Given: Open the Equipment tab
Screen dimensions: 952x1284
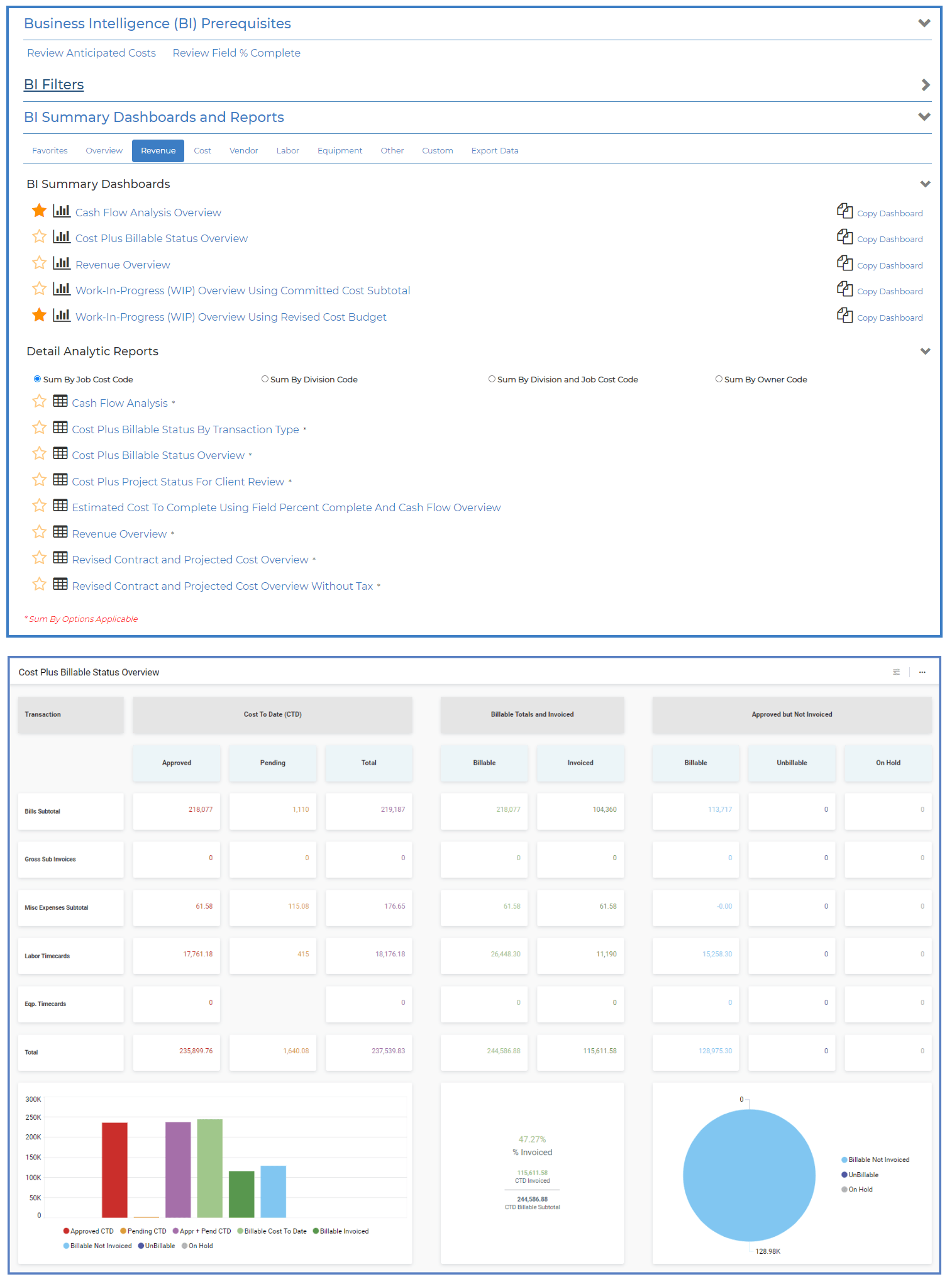Looking at the screenshot, I should pos(340,151).
